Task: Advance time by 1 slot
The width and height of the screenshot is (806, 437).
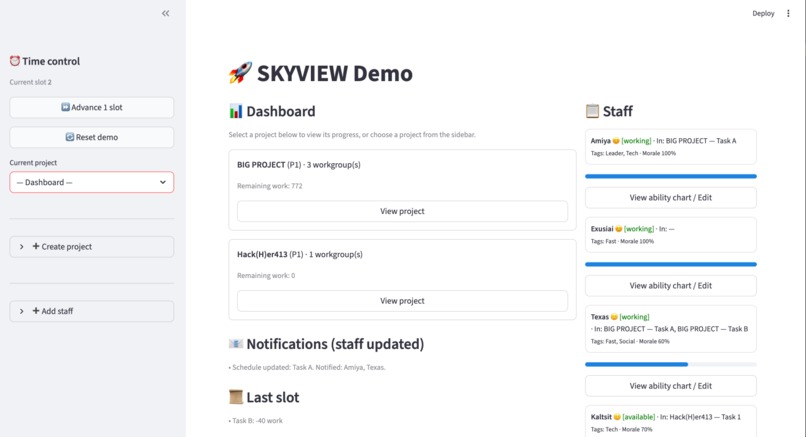Action: point(91,107)
